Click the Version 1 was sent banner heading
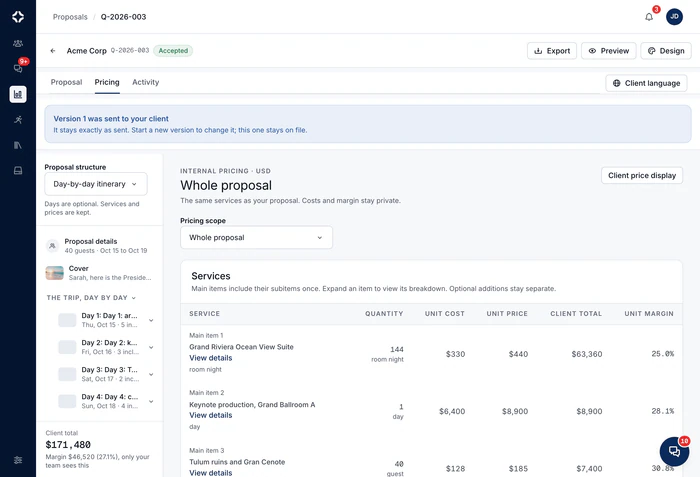The width and height of the screenshot is (700, 477). click(x=111, y=119)
